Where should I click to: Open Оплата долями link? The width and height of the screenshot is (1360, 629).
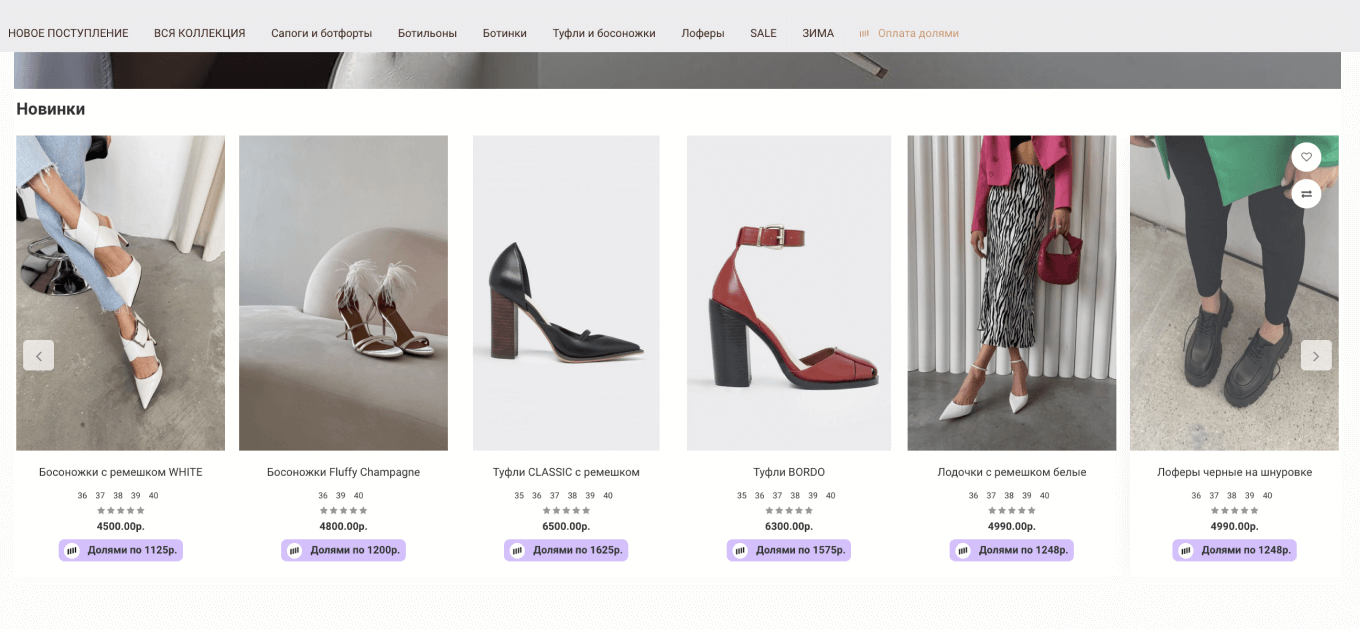(918, 33)
